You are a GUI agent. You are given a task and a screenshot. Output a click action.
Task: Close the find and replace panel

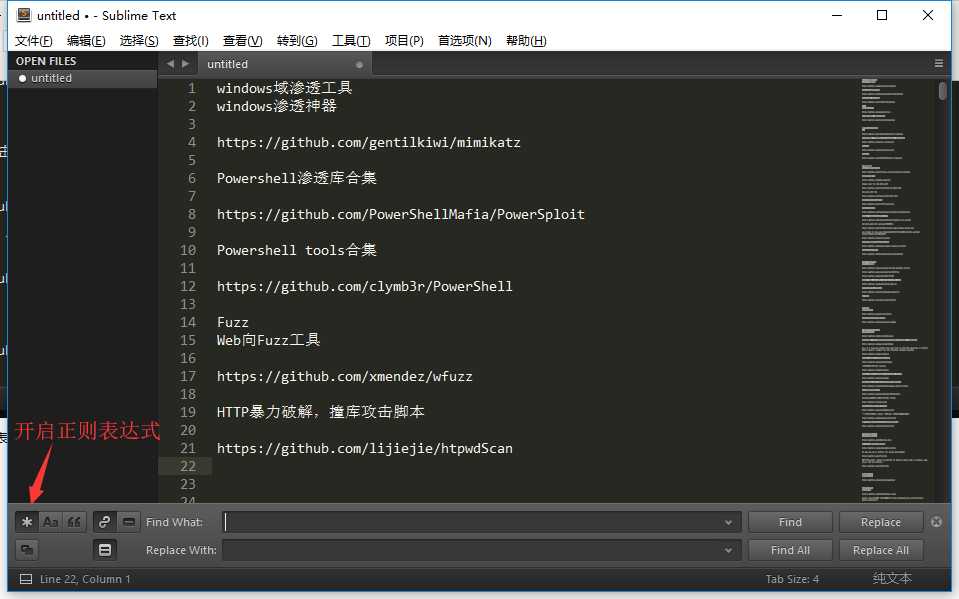tap(936, 521)
